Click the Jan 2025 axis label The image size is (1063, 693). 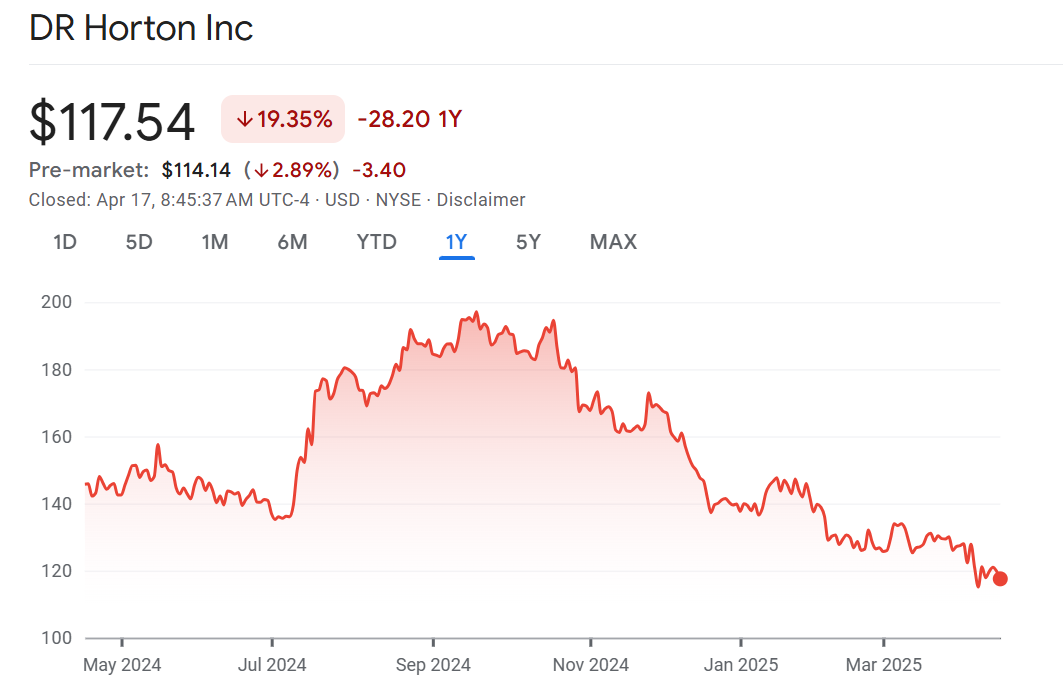(x=741, y=664)
